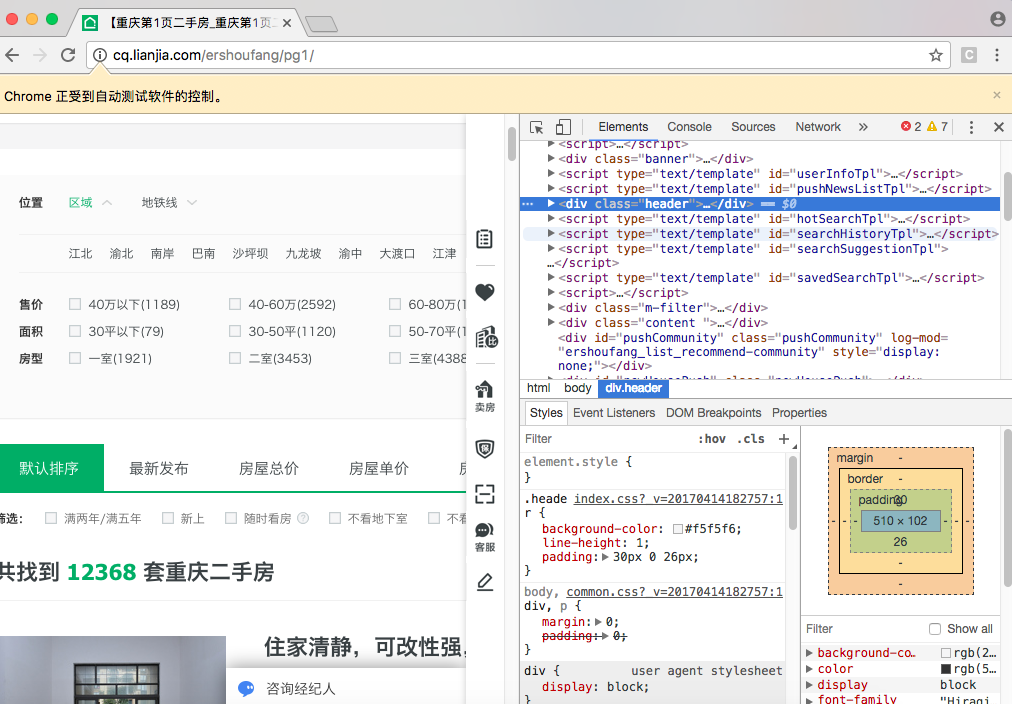
Task: Click the list icon in the page sidebar
Action: [x=485, y=239]
